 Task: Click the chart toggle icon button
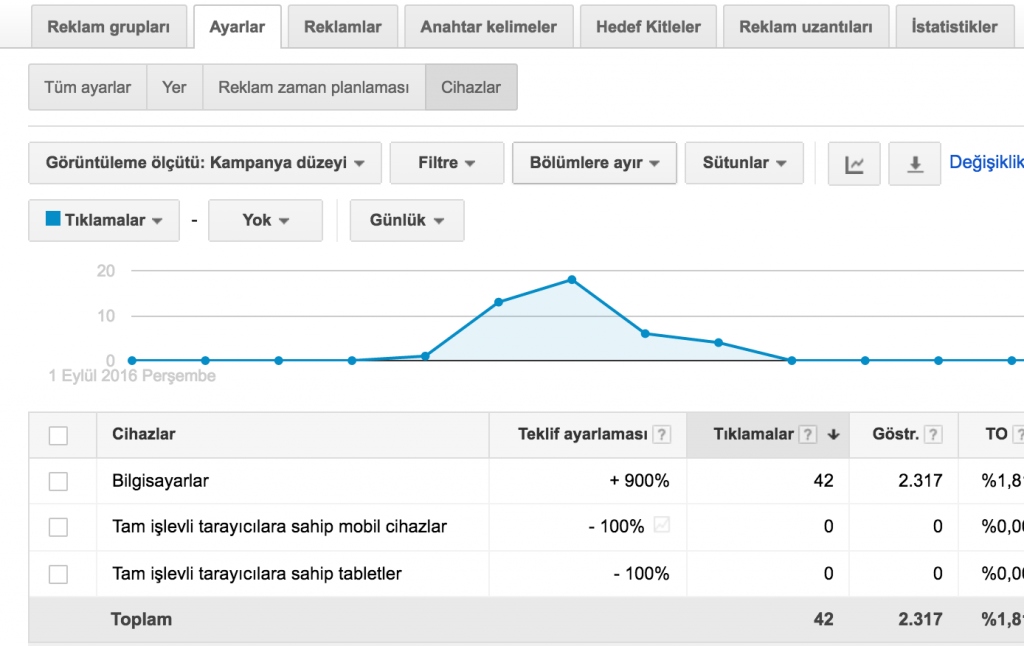(854, 164)
